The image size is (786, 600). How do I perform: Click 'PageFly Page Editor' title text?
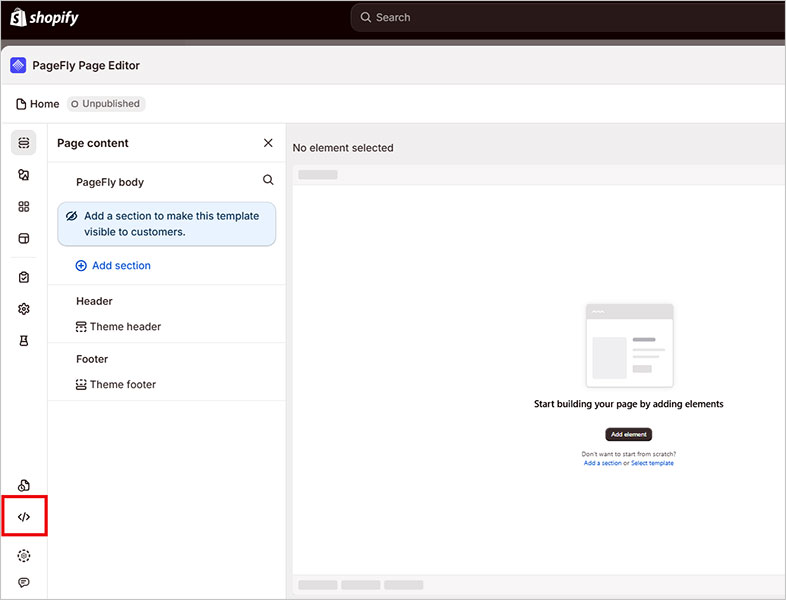coord(86,65)
